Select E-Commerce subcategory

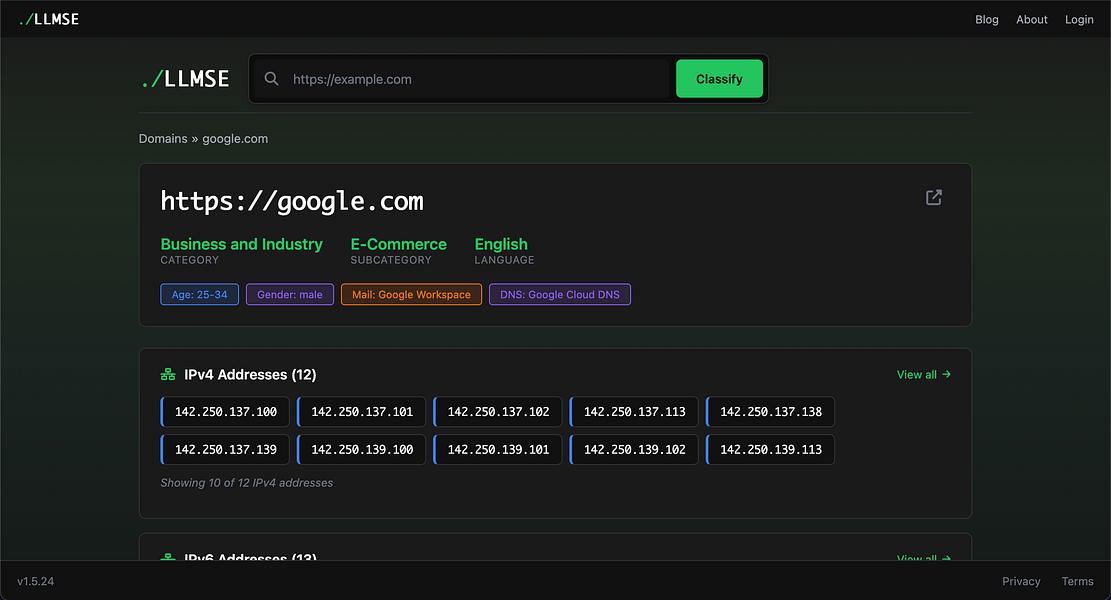398,244
